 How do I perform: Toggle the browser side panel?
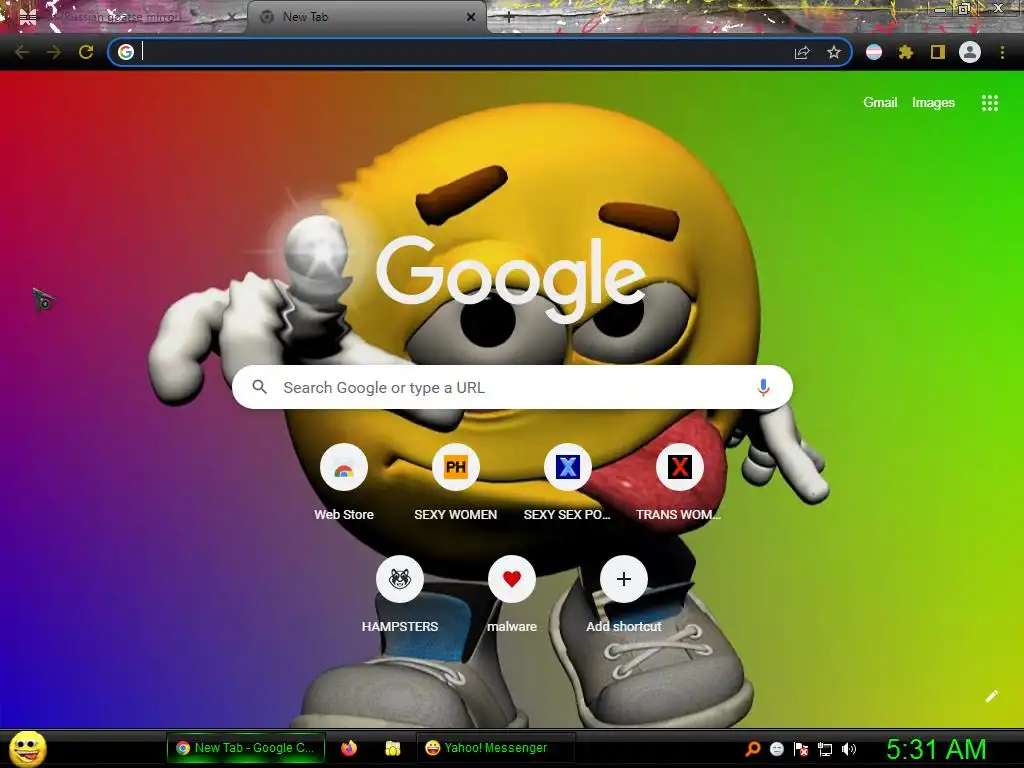coord(938,52)
